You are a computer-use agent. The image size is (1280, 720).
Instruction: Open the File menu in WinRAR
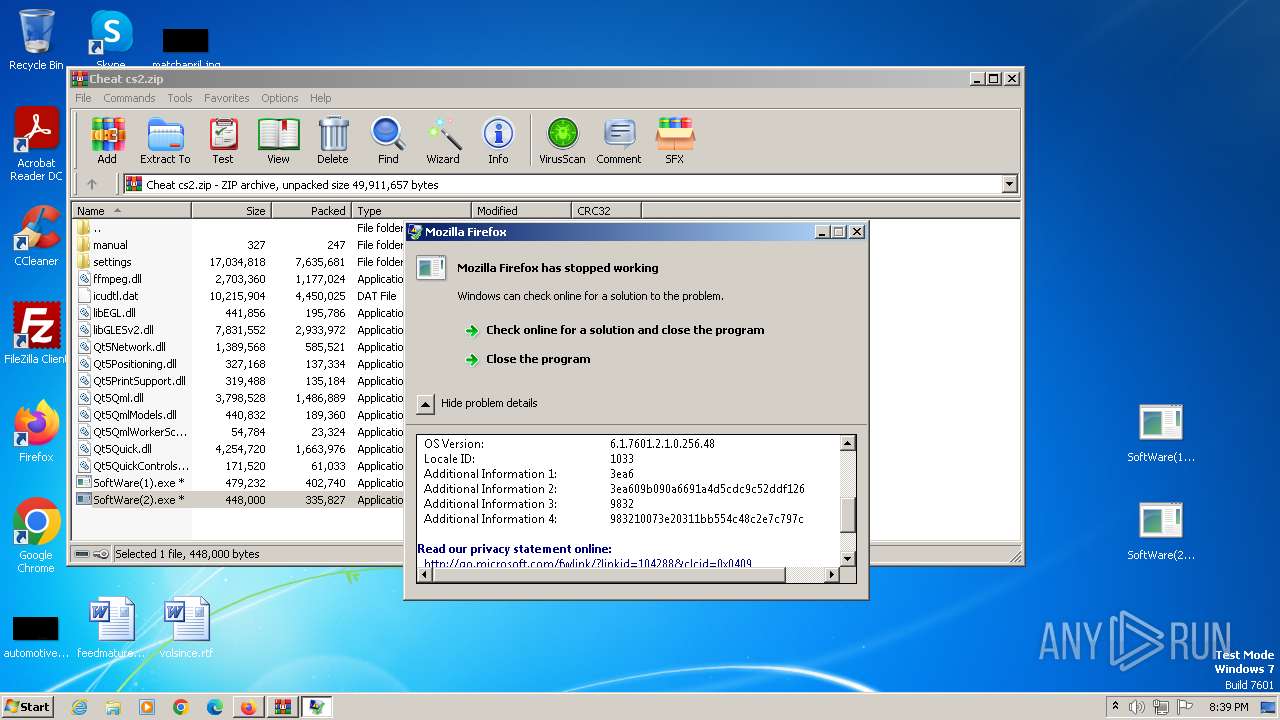point(83,98)
